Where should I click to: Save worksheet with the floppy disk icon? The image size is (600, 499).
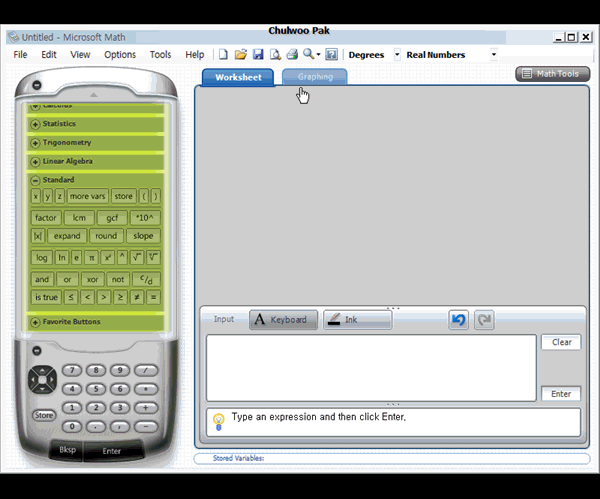[x=258, y=55]
